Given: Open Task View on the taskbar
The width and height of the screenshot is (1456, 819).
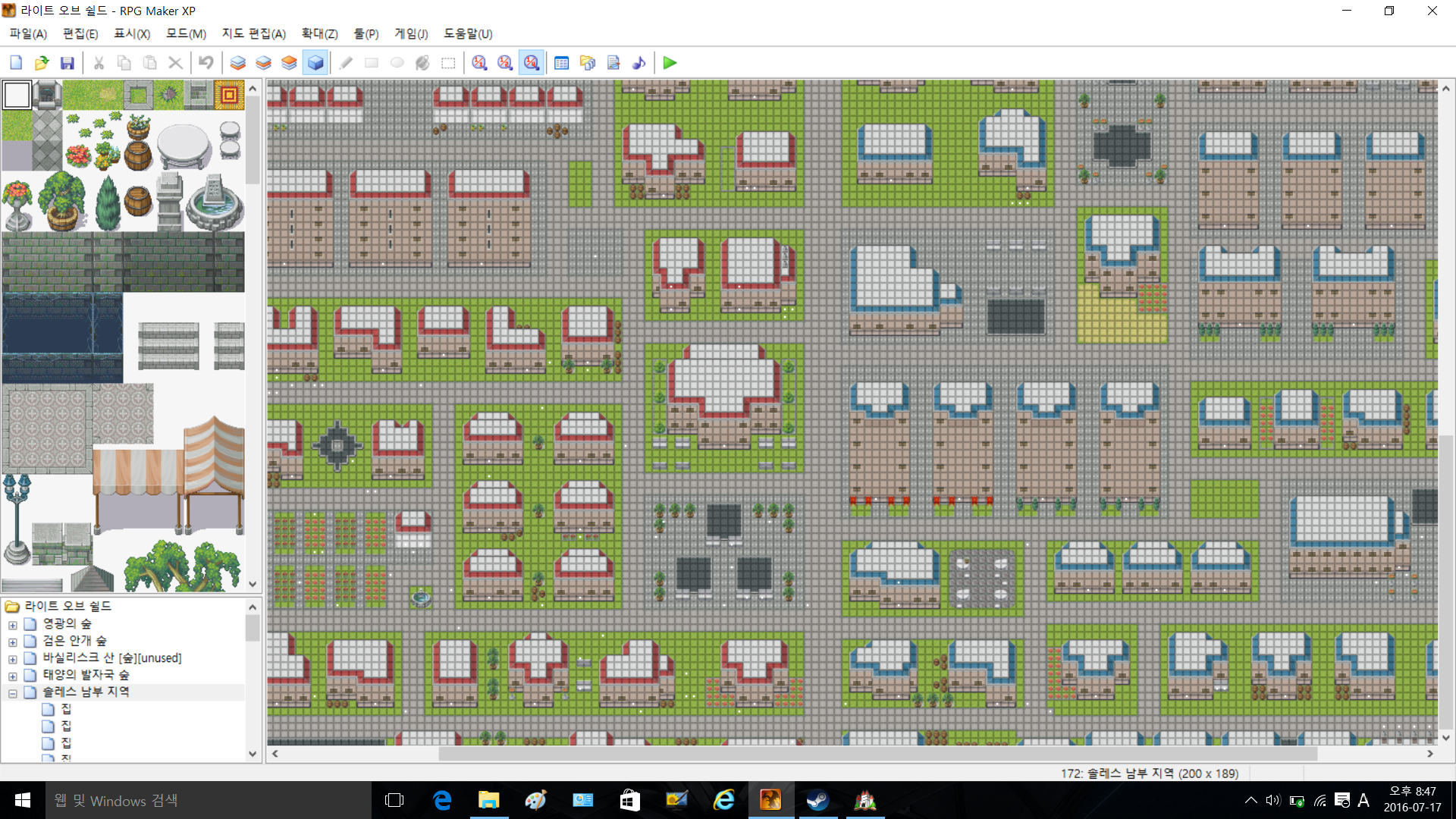Looking at the screenshot, I should pyautogui.click(x=394, y=800).
